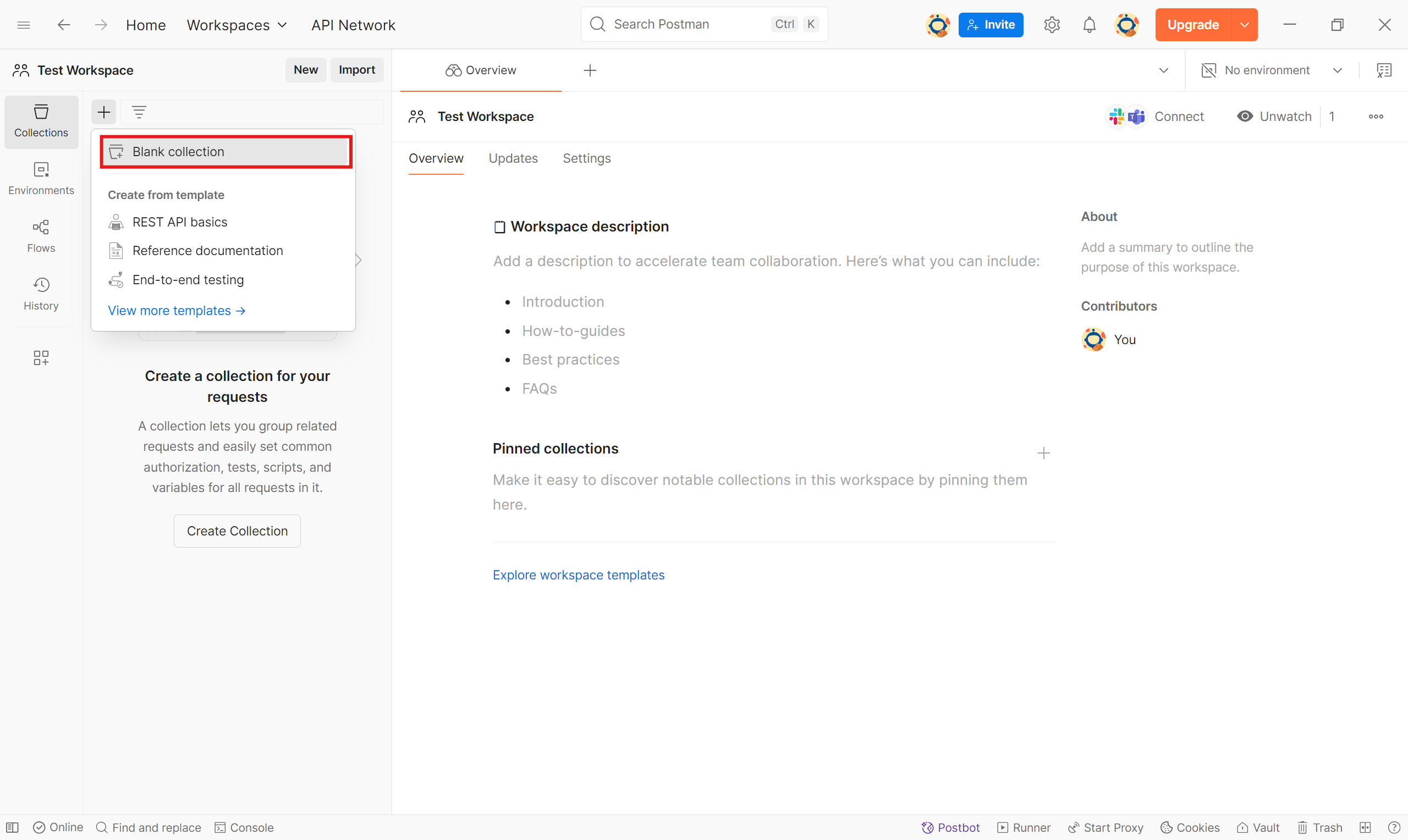Choose End-to-end testing template

click(224, 280)
